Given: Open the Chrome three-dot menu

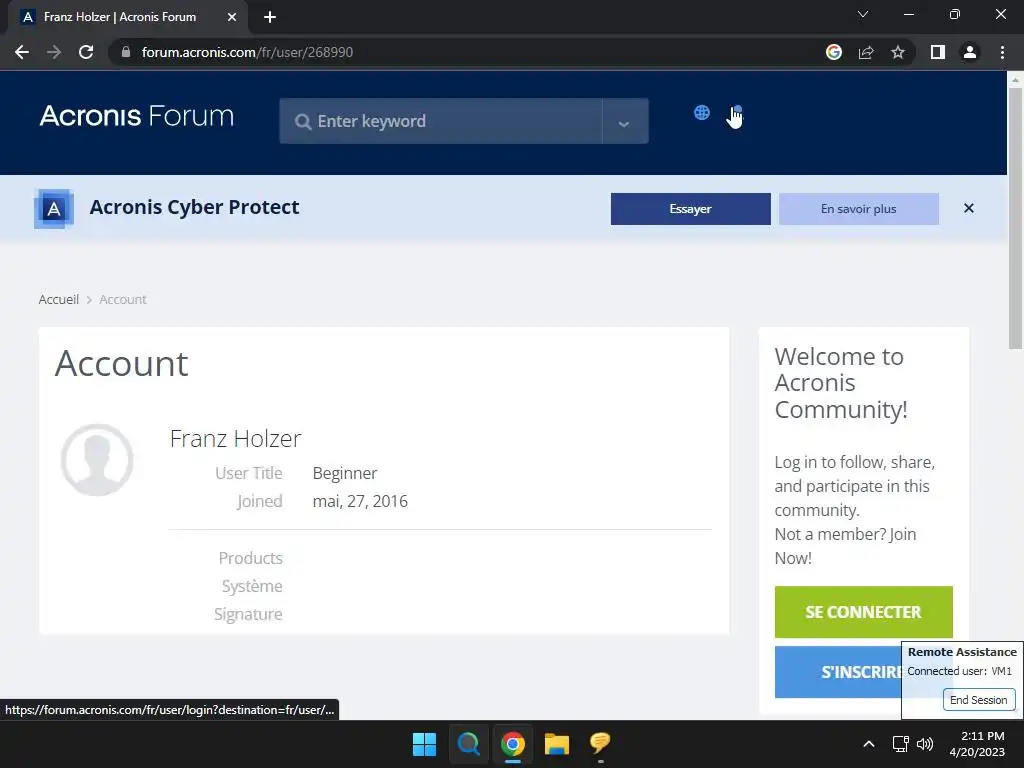Looking at the screenshot, I should tap(1002, 52).
